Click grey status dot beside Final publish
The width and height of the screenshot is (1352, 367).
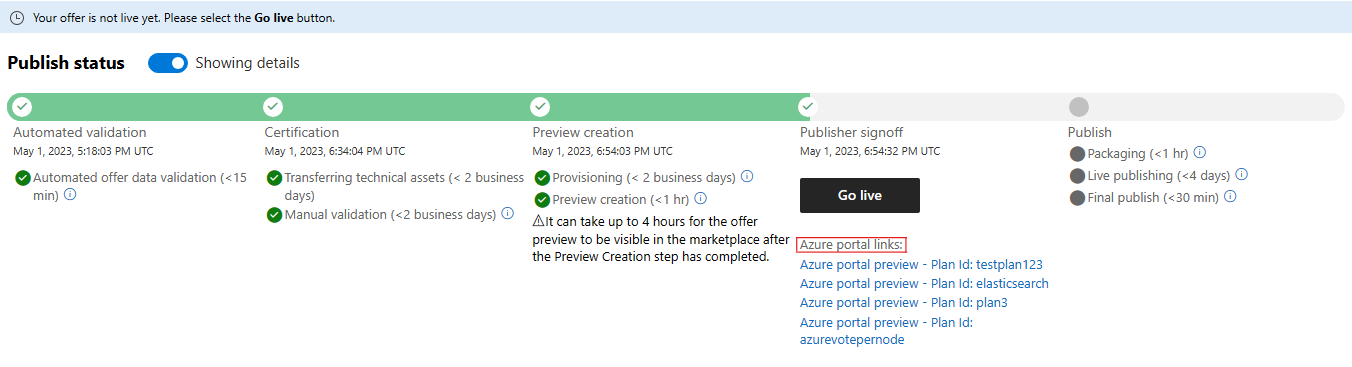coord(1077,198)
